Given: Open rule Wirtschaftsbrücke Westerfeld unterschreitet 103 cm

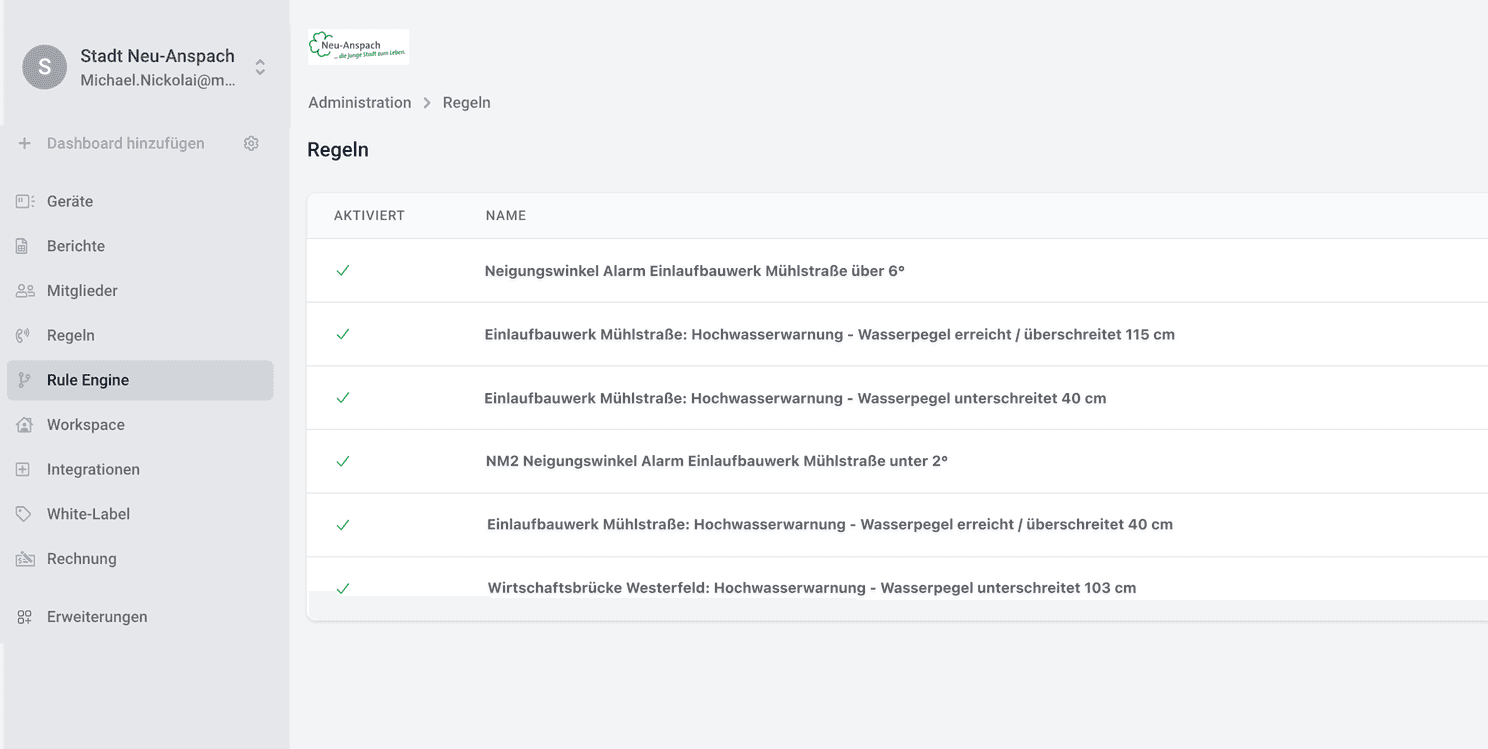Looking at the screenshot, I should pyautogui.click(x=812, y=587).
